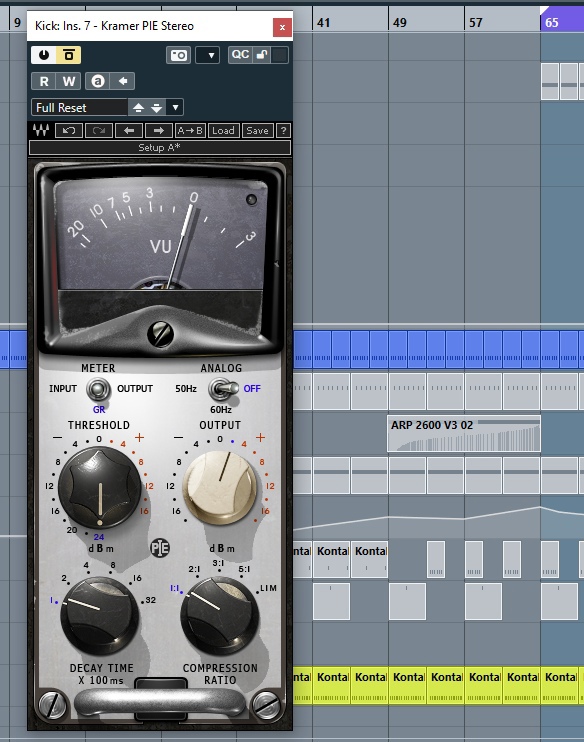Click the OUTPUT knob

[220, 487]
